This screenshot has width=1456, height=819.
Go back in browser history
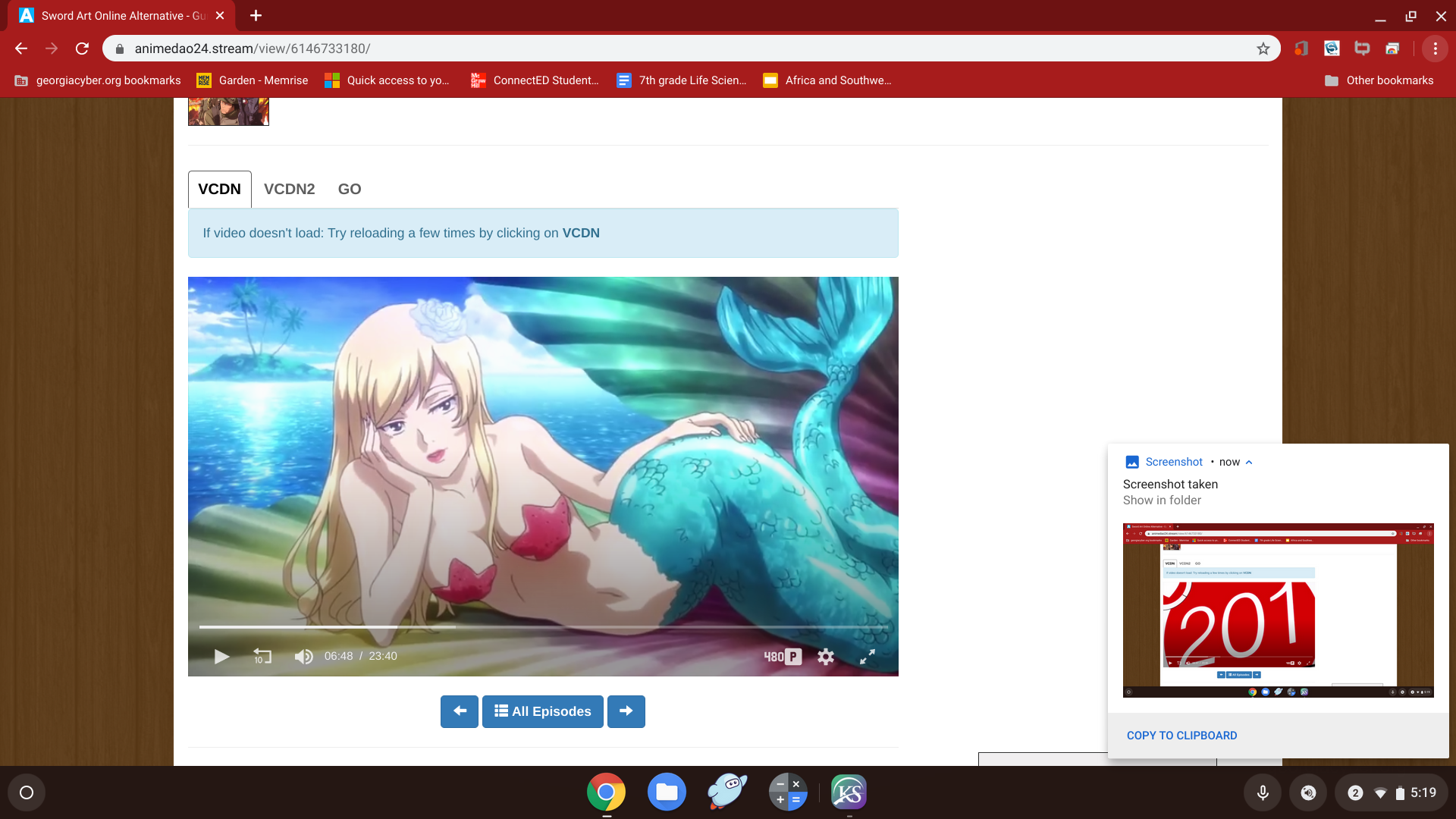[21, 49]
